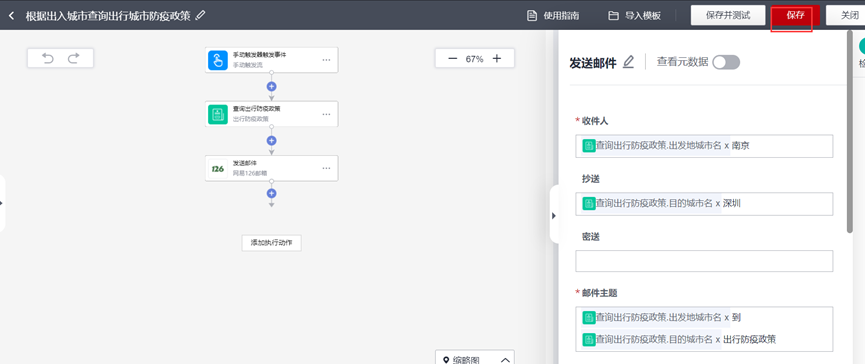
Task: Click the red 保存 button
Action: coord(795,15)
